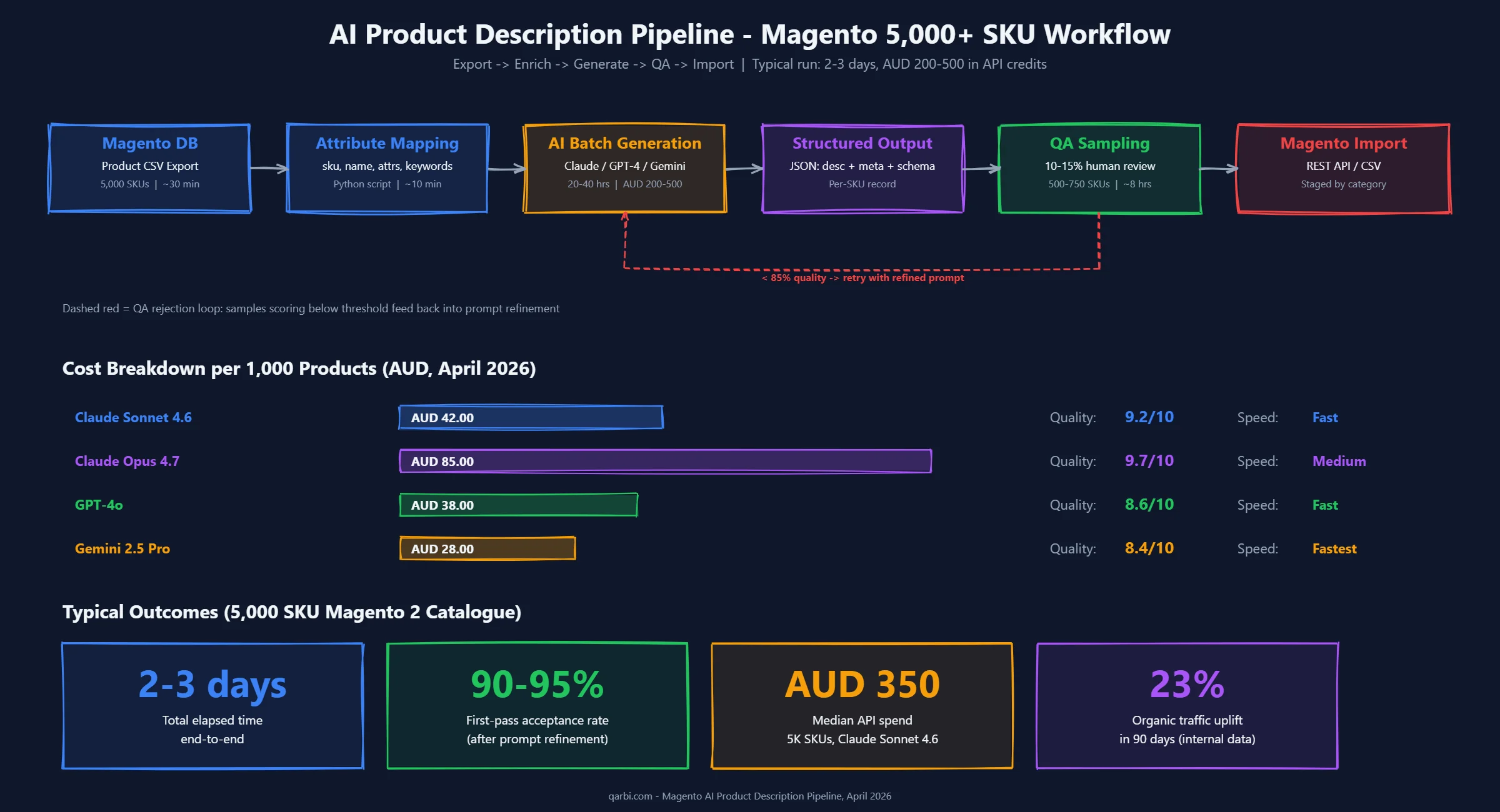Click the GPT-4o model label
1500x812 pixels.
pos(97,505)
